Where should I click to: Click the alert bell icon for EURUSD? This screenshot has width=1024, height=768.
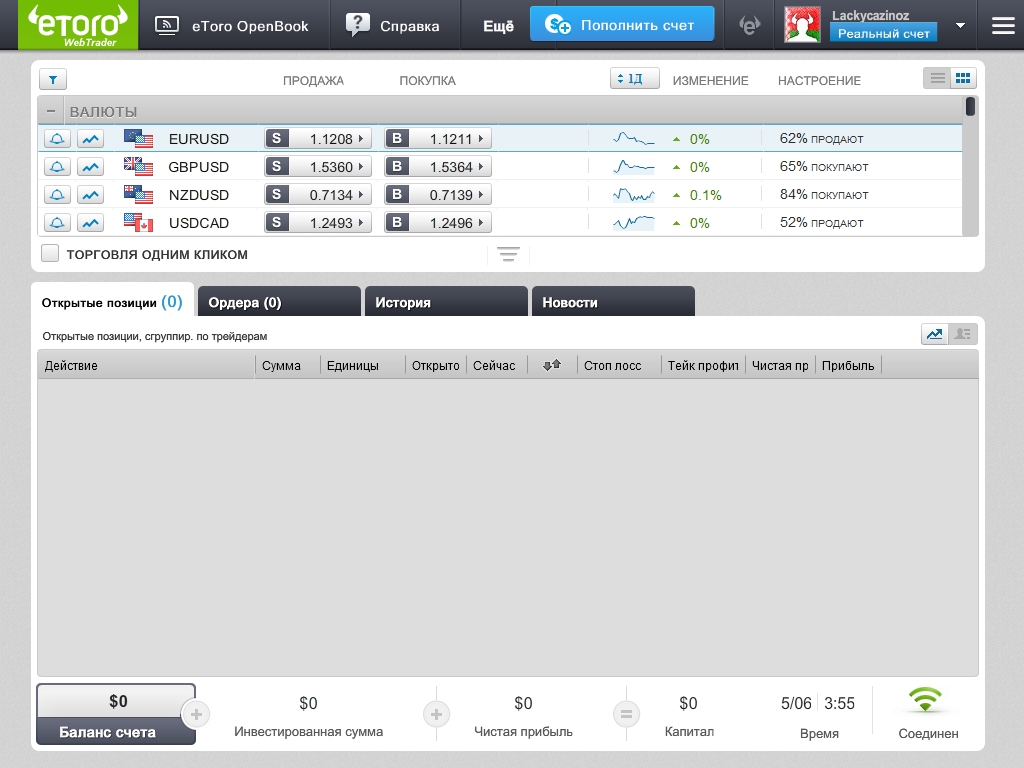click(58, 139)
